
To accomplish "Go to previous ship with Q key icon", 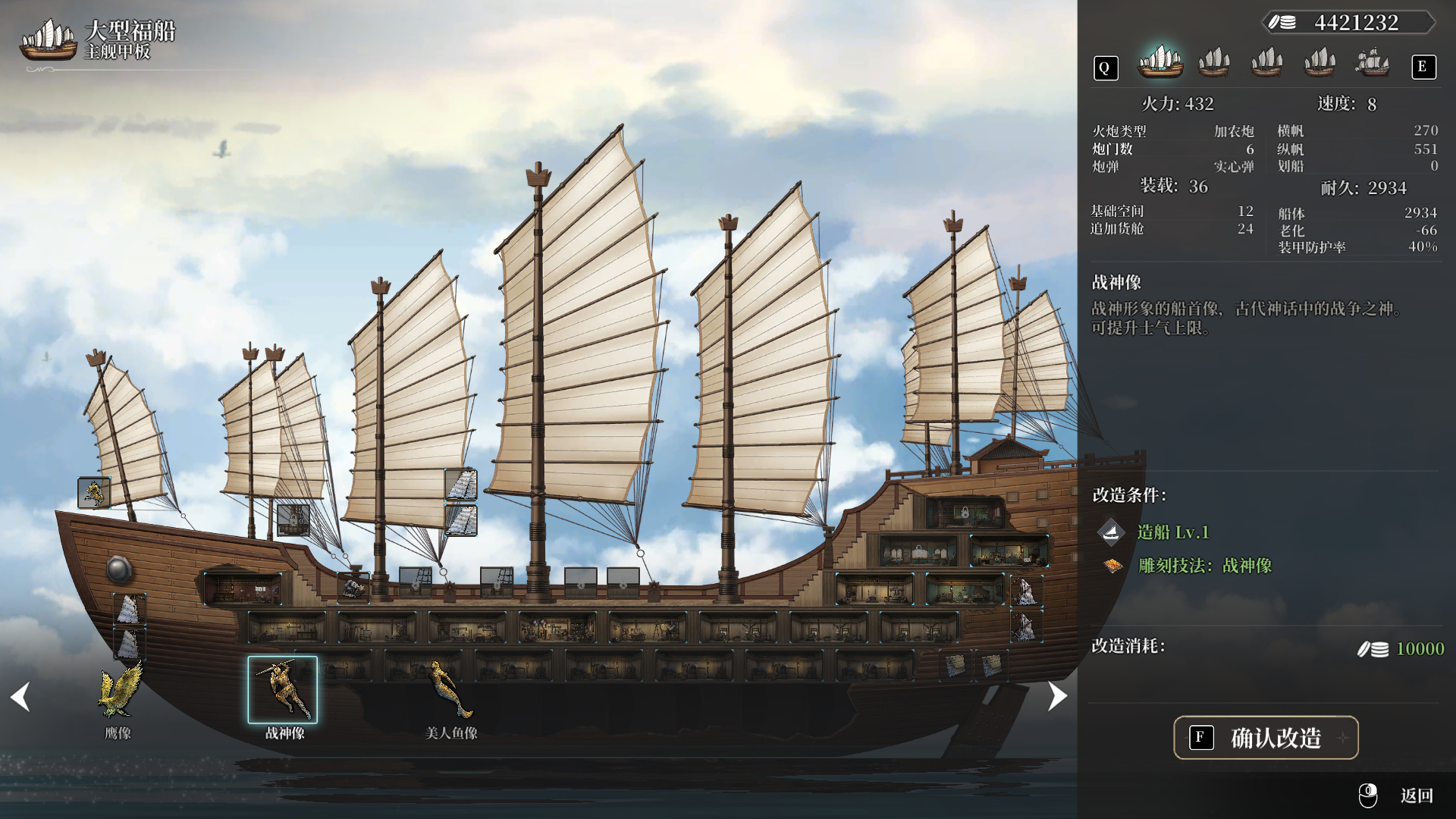I will [x=1105, y=68].
